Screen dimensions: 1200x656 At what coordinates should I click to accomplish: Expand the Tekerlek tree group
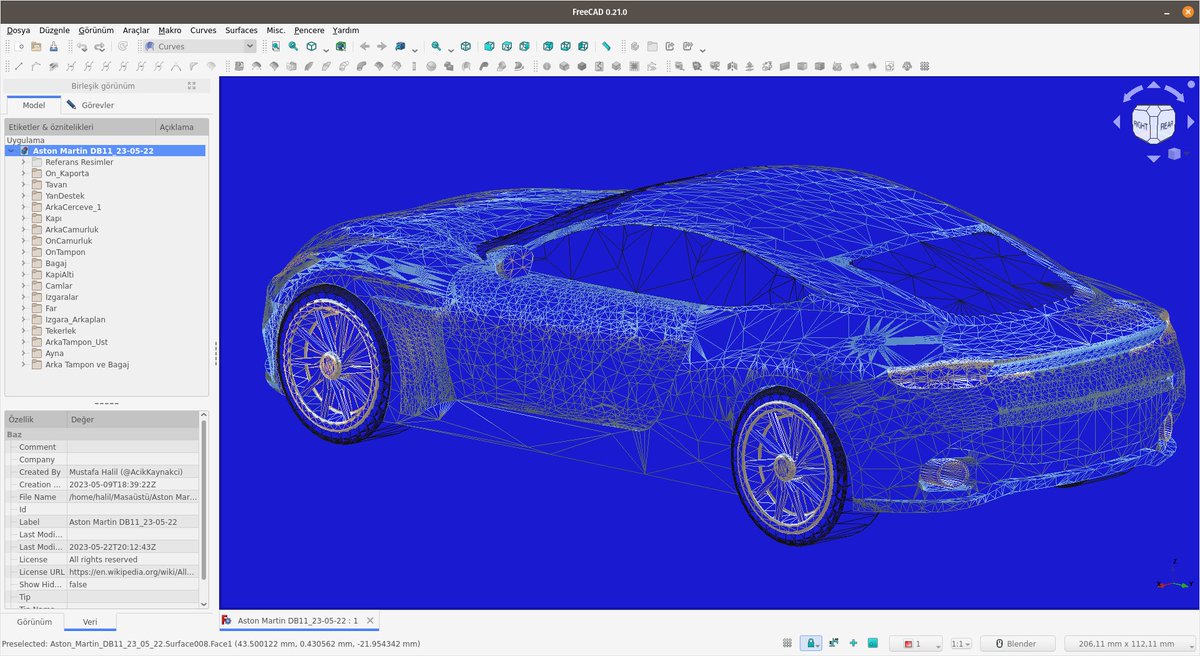click(x=23, y=331)
